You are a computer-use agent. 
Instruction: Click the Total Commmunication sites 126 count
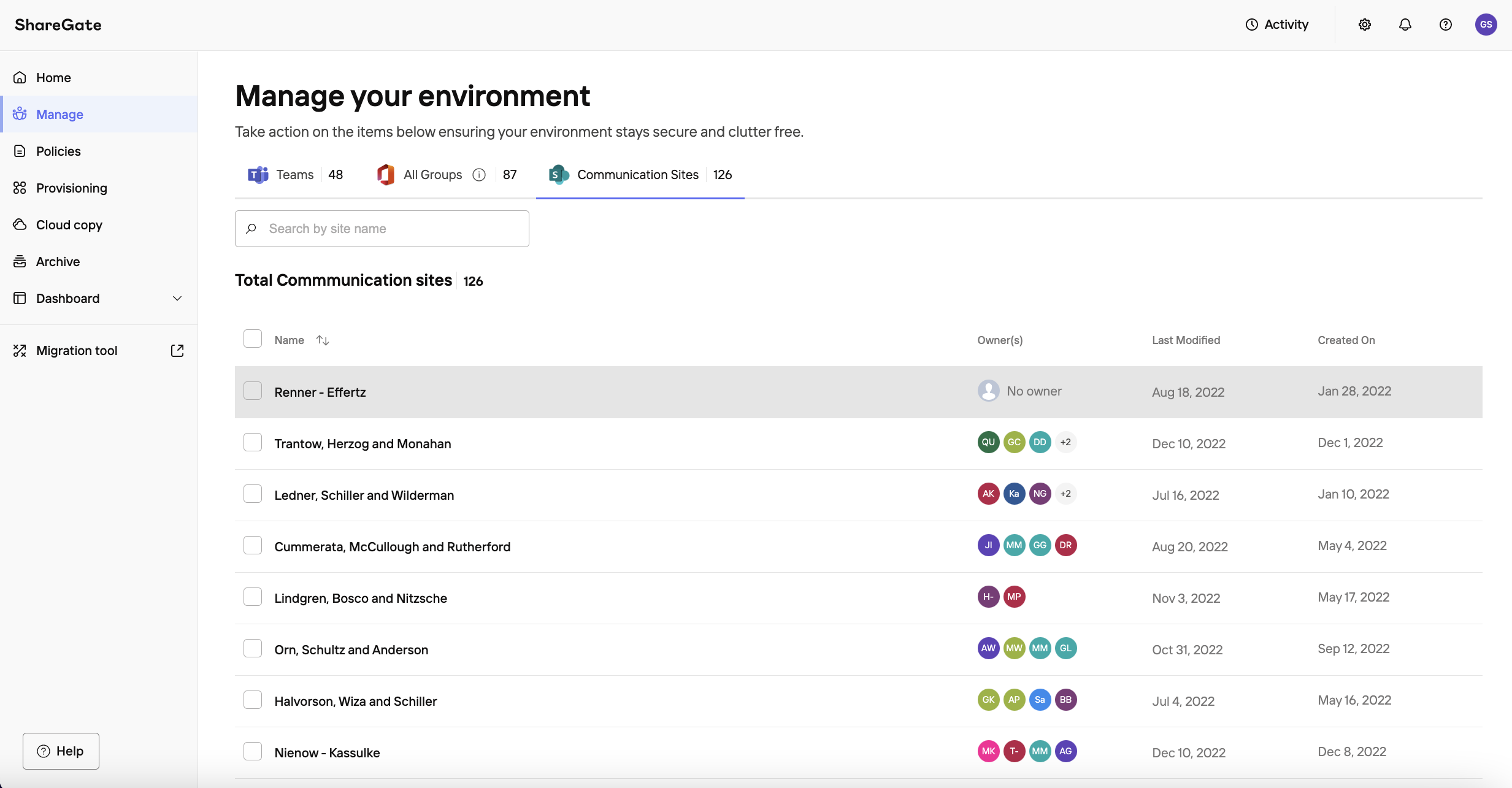[473, 281]
